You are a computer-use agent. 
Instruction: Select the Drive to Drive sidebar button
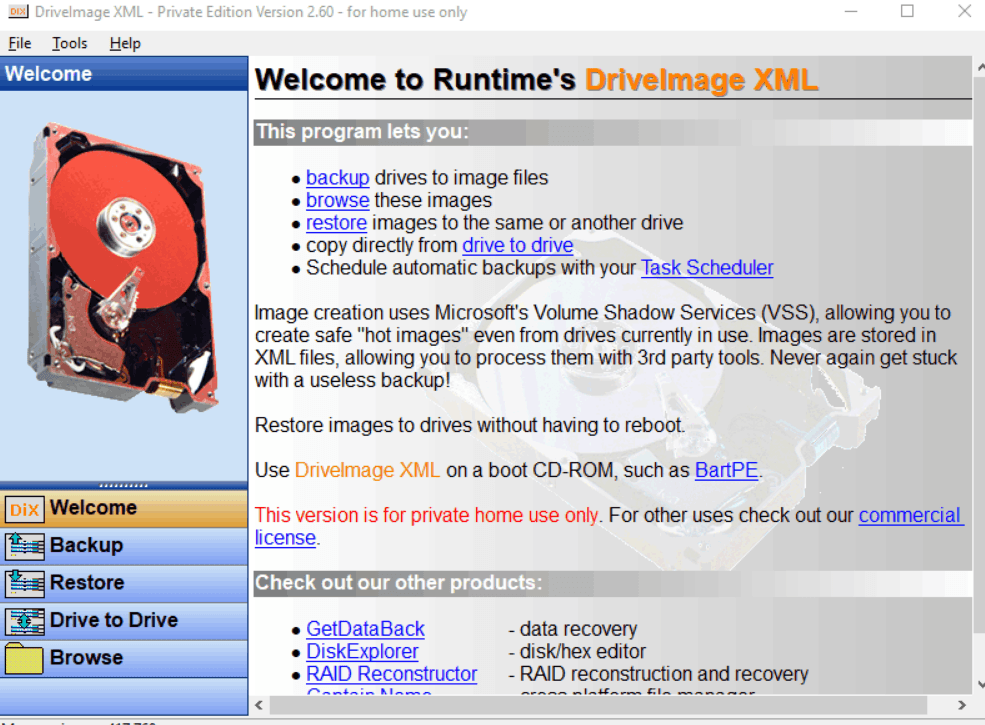pos(124,621)
